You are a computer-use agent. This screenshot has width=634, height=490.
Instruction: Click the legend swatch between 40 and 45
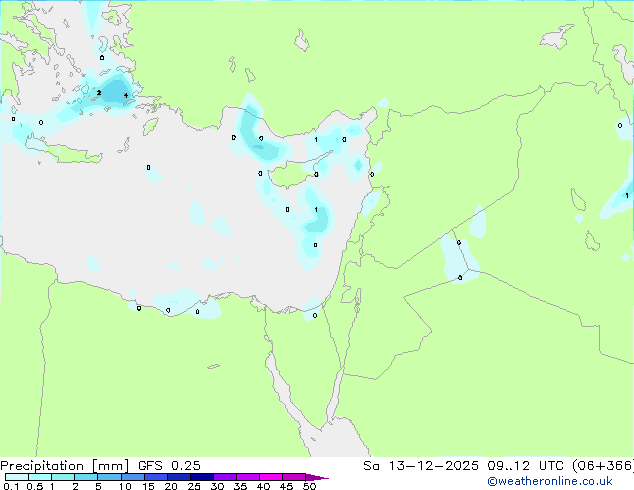coord(271,477)
